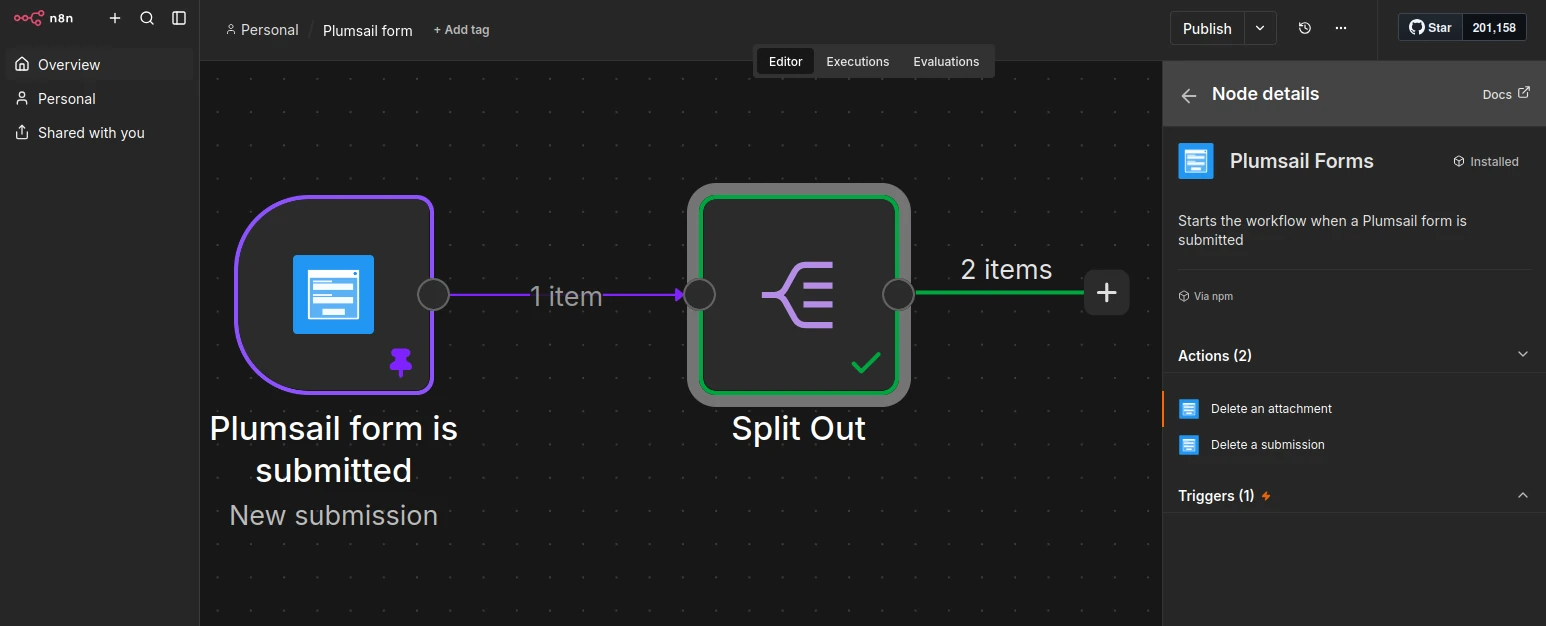Screen dimensions: 1546x626
Task: Click Installed badge
Action: point(1486,161)
